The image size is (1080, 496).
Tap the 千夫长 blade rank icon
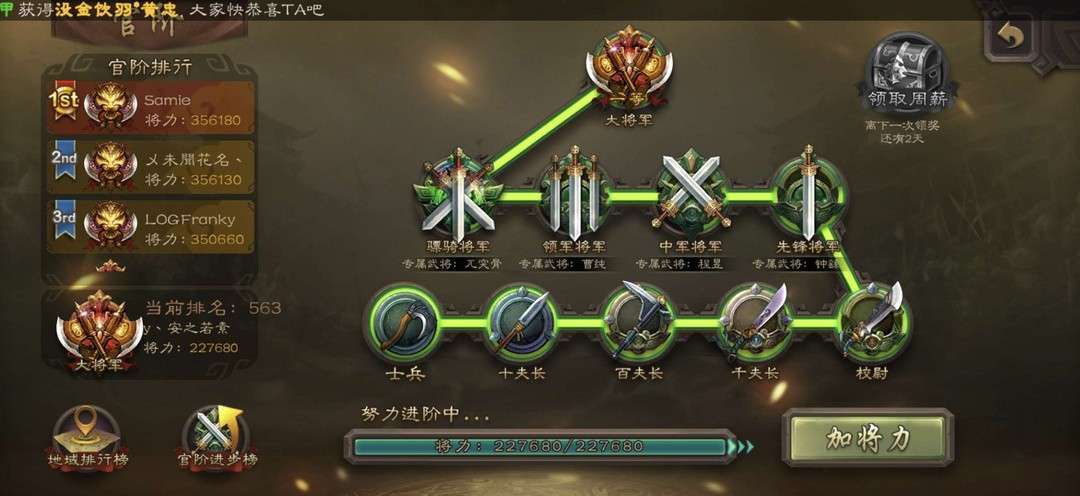click(756, 322)
